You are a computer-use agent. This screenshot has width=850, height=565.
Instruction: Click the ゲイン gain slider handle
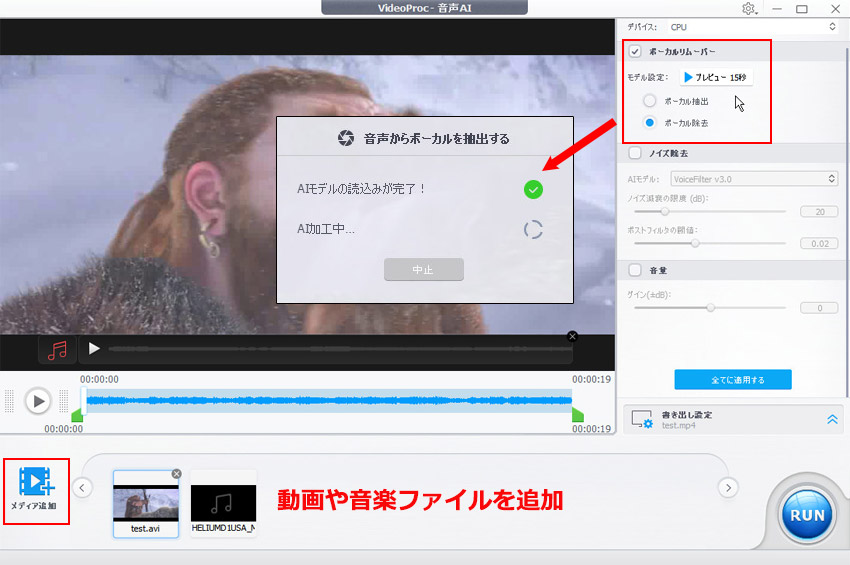point(711,308)
